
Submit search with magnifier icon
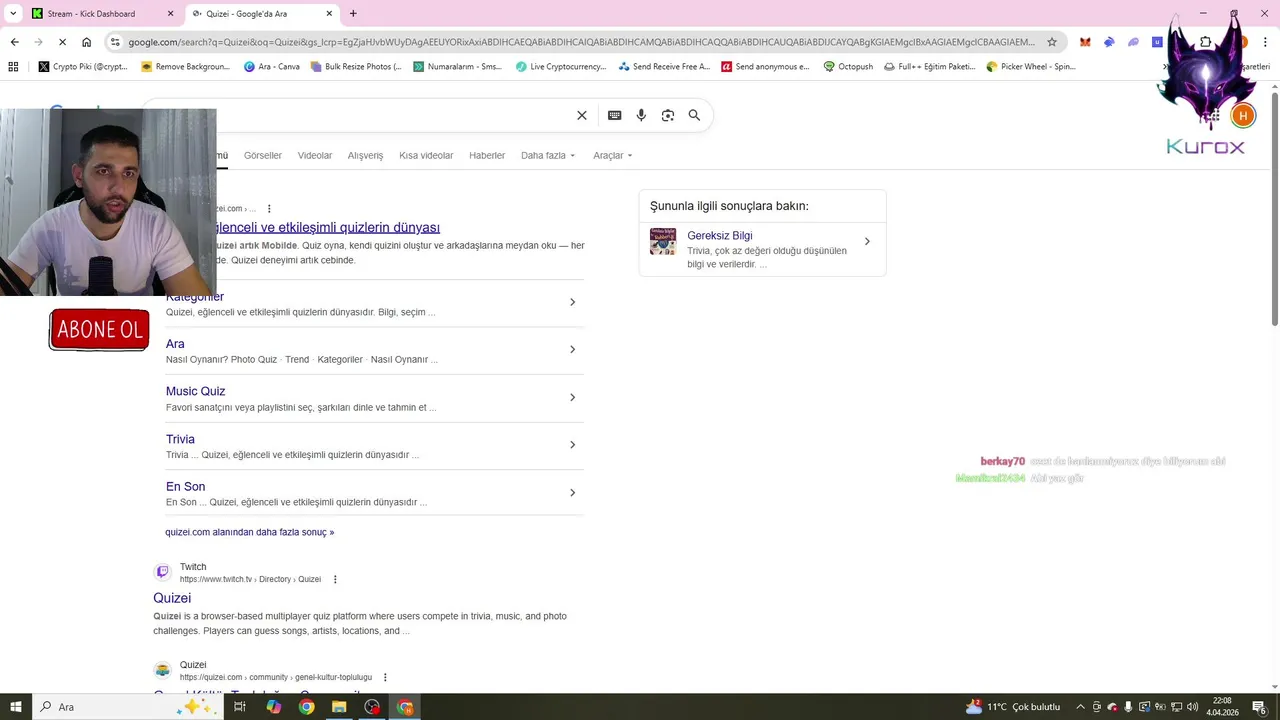click(x=694, y=115)
